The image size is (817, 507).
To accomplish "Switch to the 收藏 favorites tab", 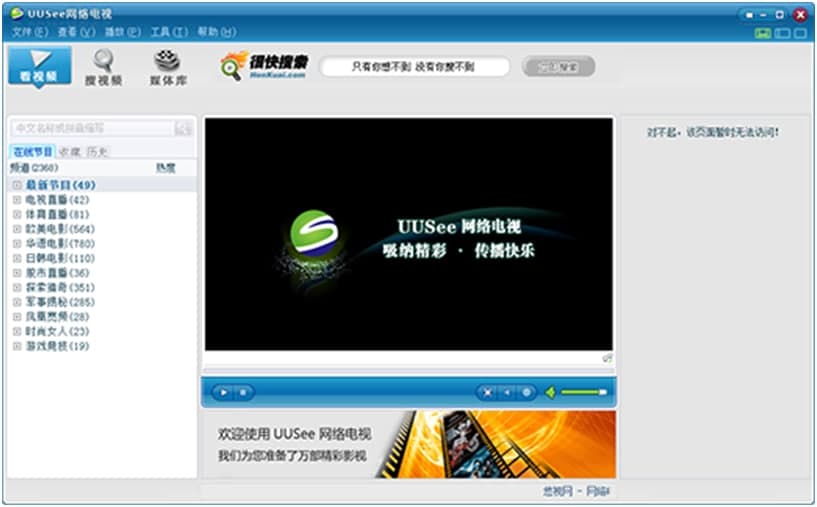I will tap(69, 152).
